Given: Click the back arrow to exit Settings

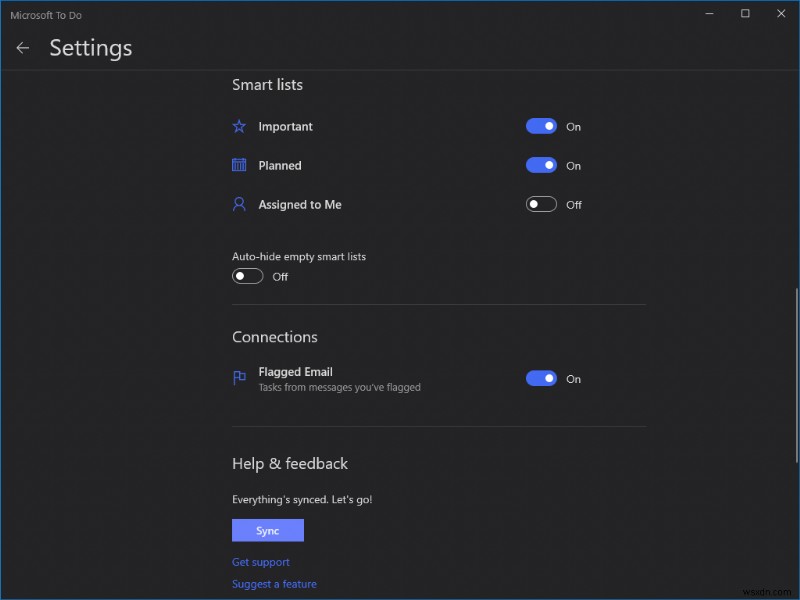Looking at the screenshot, I should click(x=22, y=47).
